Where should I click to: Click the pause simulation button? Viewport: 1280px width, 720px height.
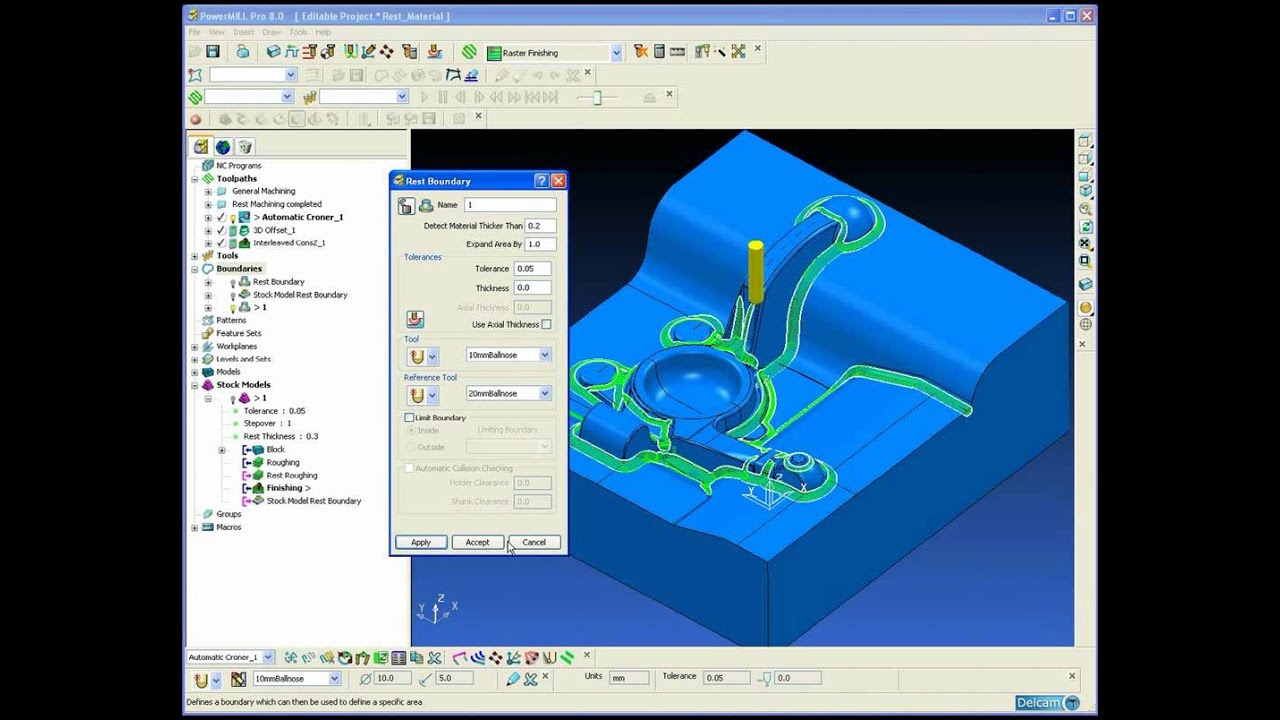442,97
